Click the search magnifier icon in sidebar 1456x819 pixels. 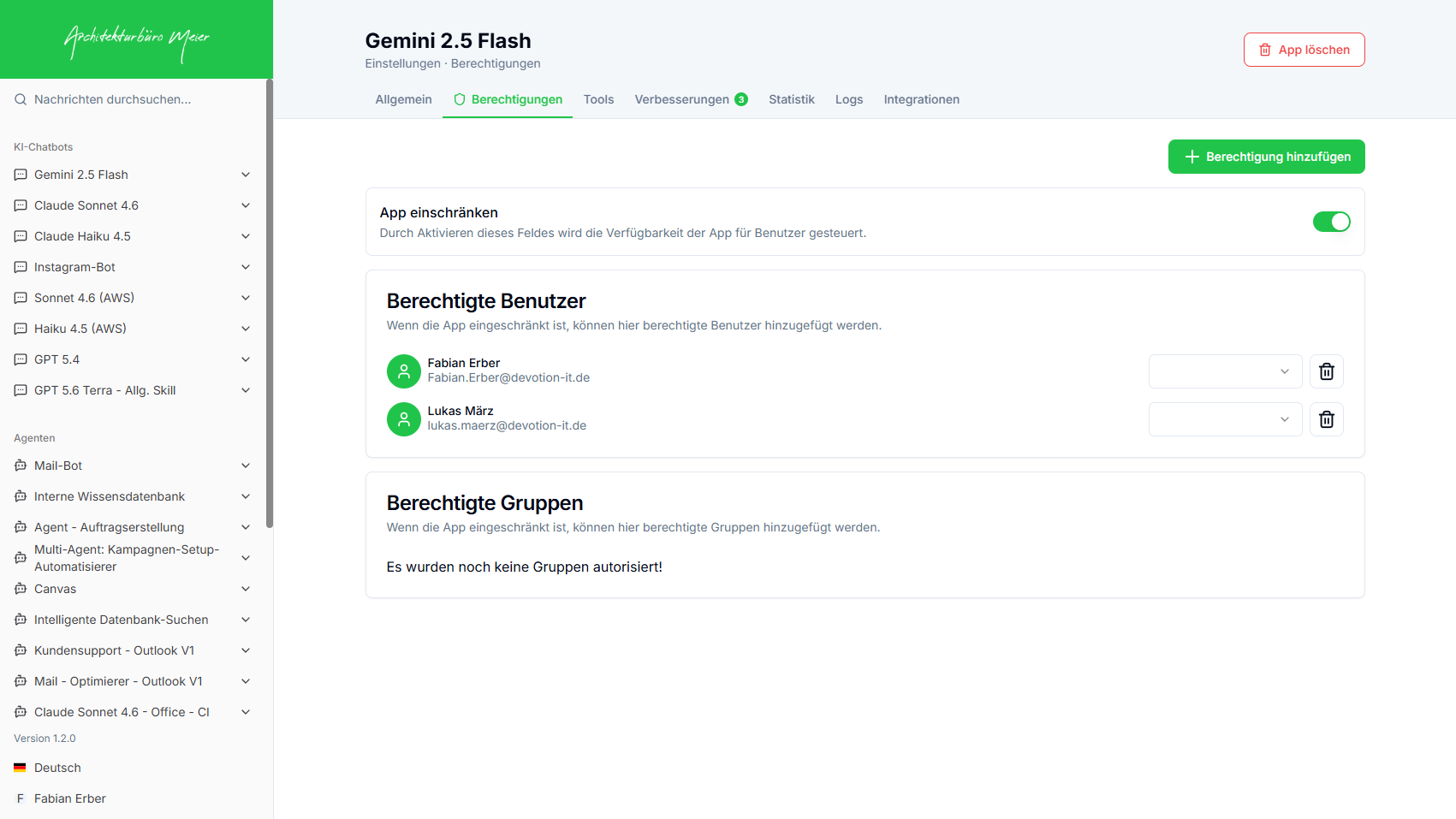coord(21,99)
